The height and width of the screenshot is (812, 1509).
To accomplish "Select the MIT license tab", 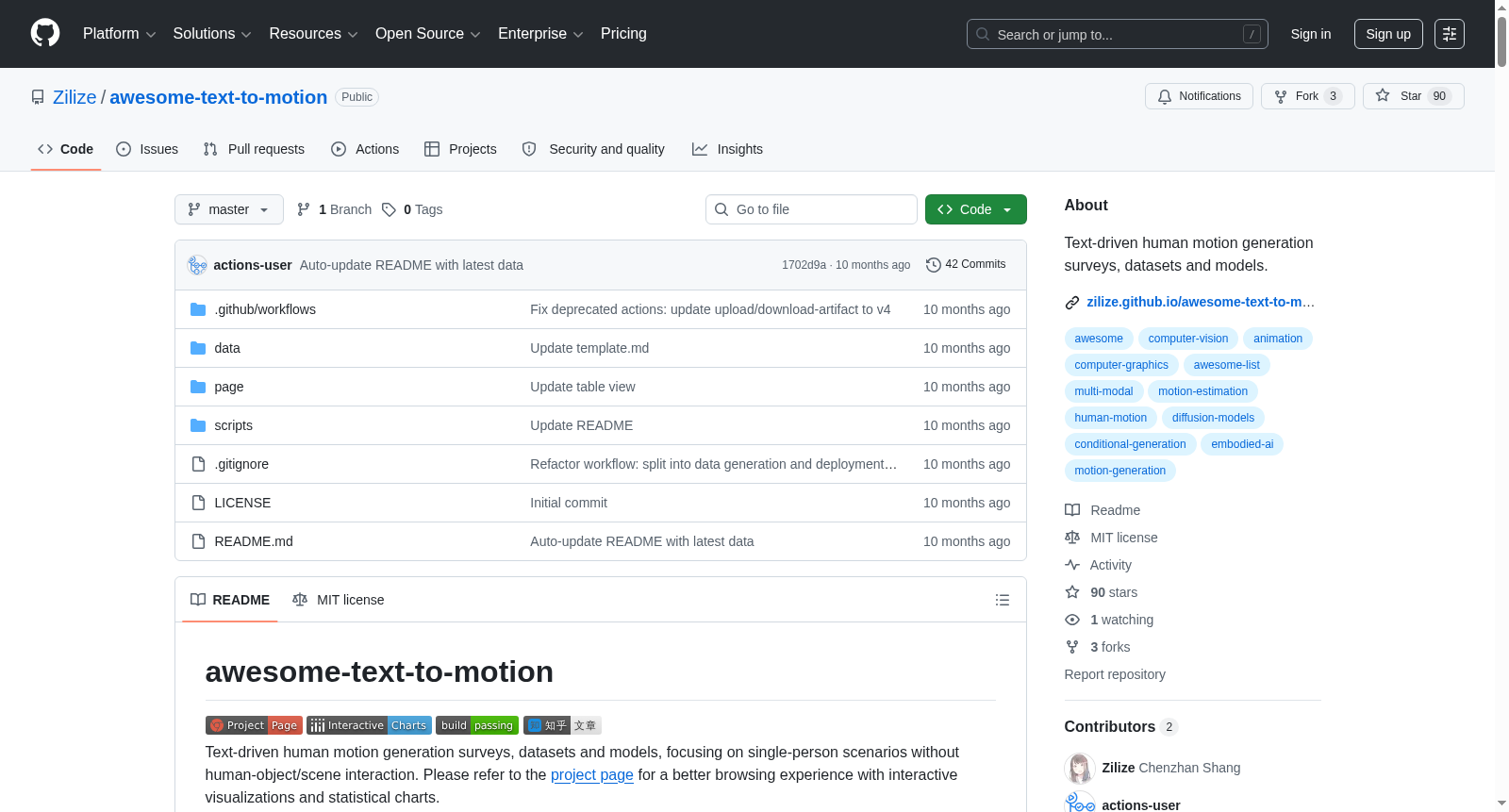I will [x=339, y=600].
